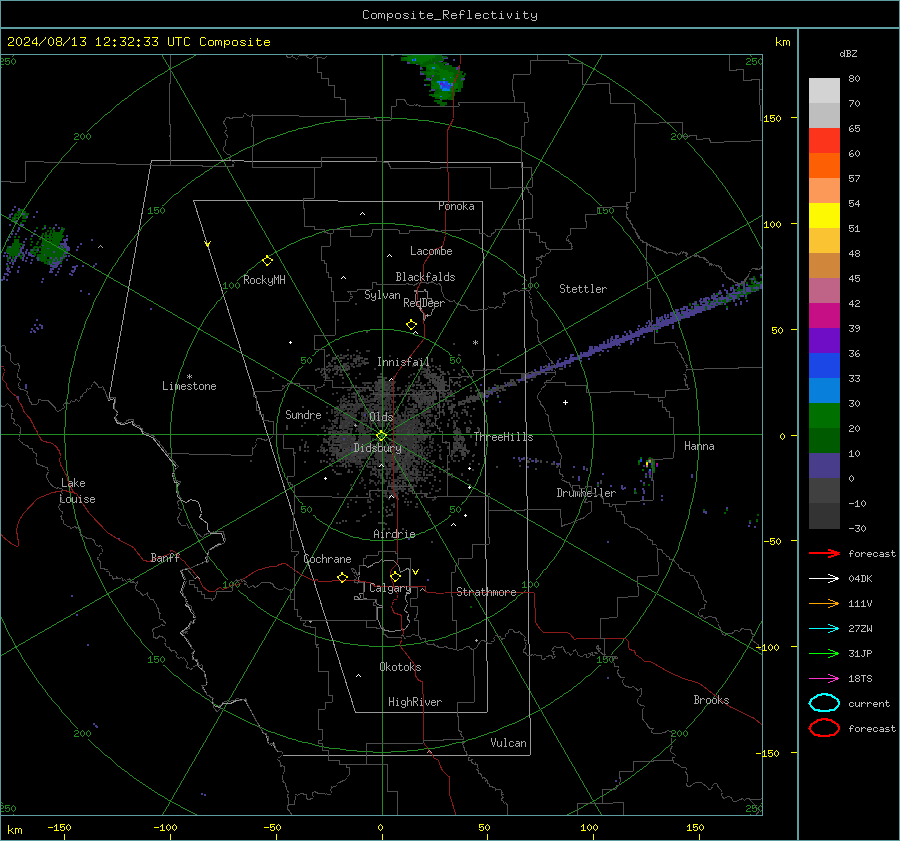This screenshot has width=900, height=841.
Task: Click the red forecast arrow legend icon
Action: [x=824, y=553]
